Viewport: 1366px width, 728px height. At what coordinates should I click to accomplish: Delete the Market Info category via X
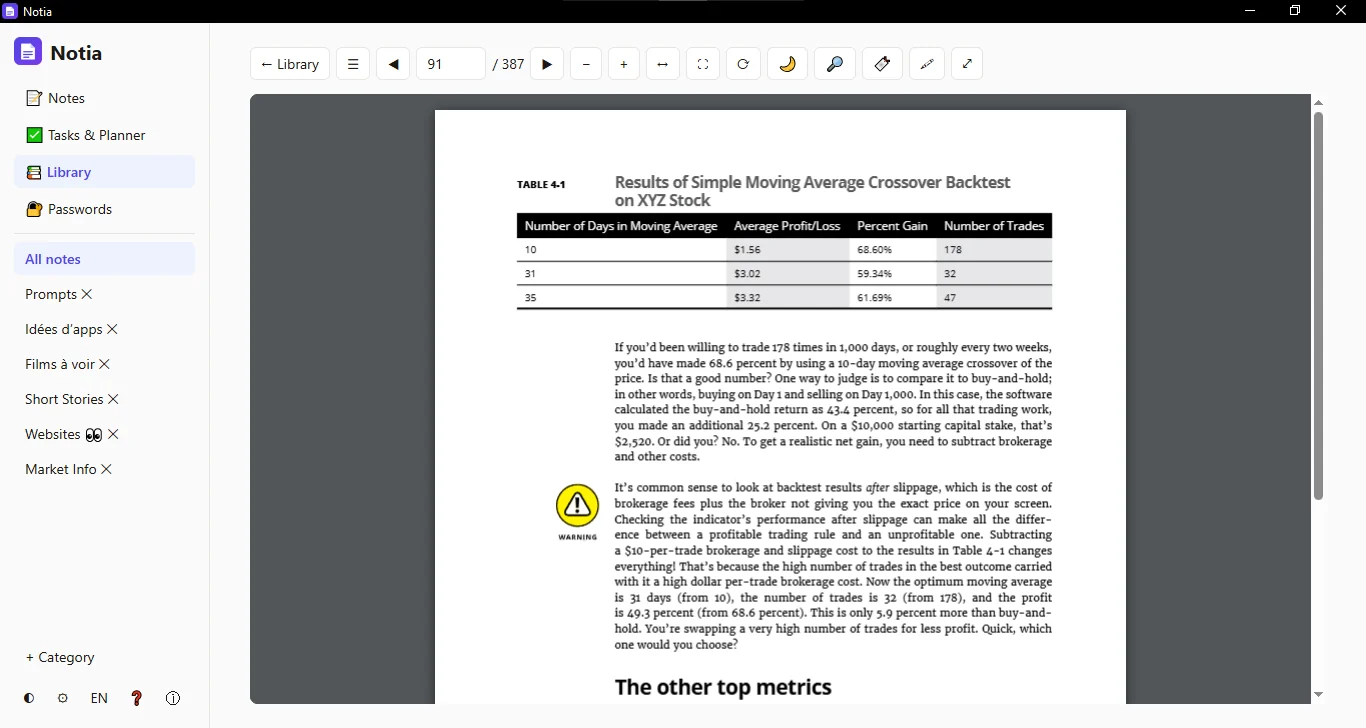coord(107,469)
